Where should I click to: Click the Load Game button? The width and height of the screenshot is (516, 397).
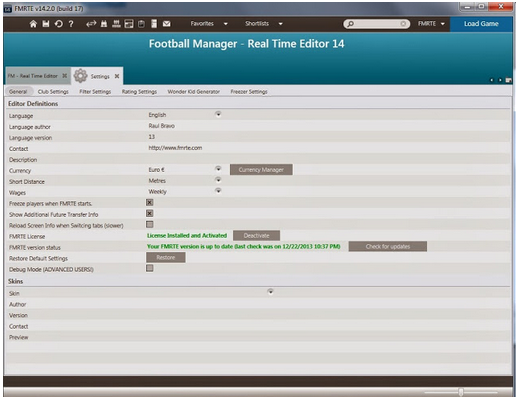(x=481, y=24)
